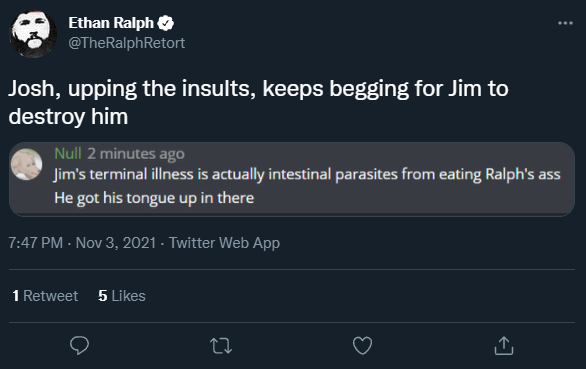This screenshot has width=586, height=369.
Task: Open the three-dot more options menu
Action: pyautogui.click(x=565, y=23)
